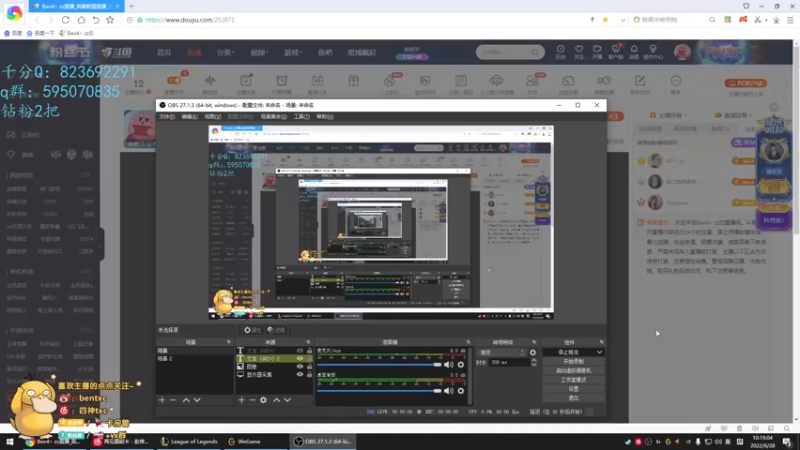The width and height of the screenshot is (800, 450).
Task: Remove selected scene with minus icon
Action: (x=173, y=400)
